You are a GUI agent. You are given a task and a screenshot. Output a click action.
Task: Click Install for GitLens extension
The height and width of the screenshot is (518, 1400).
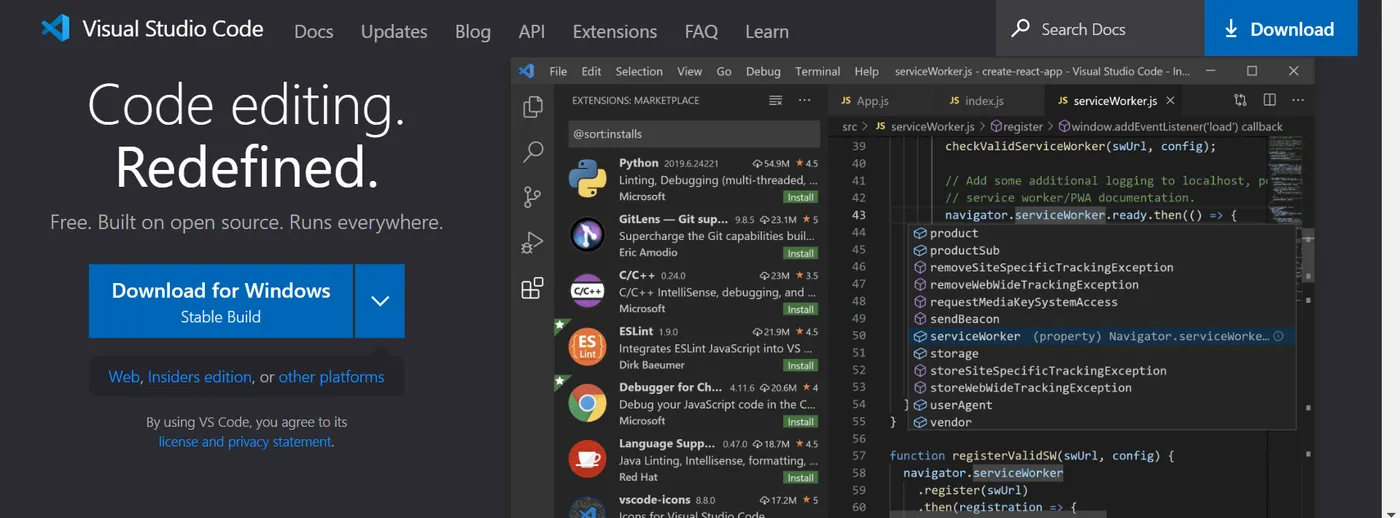(801, 253)
